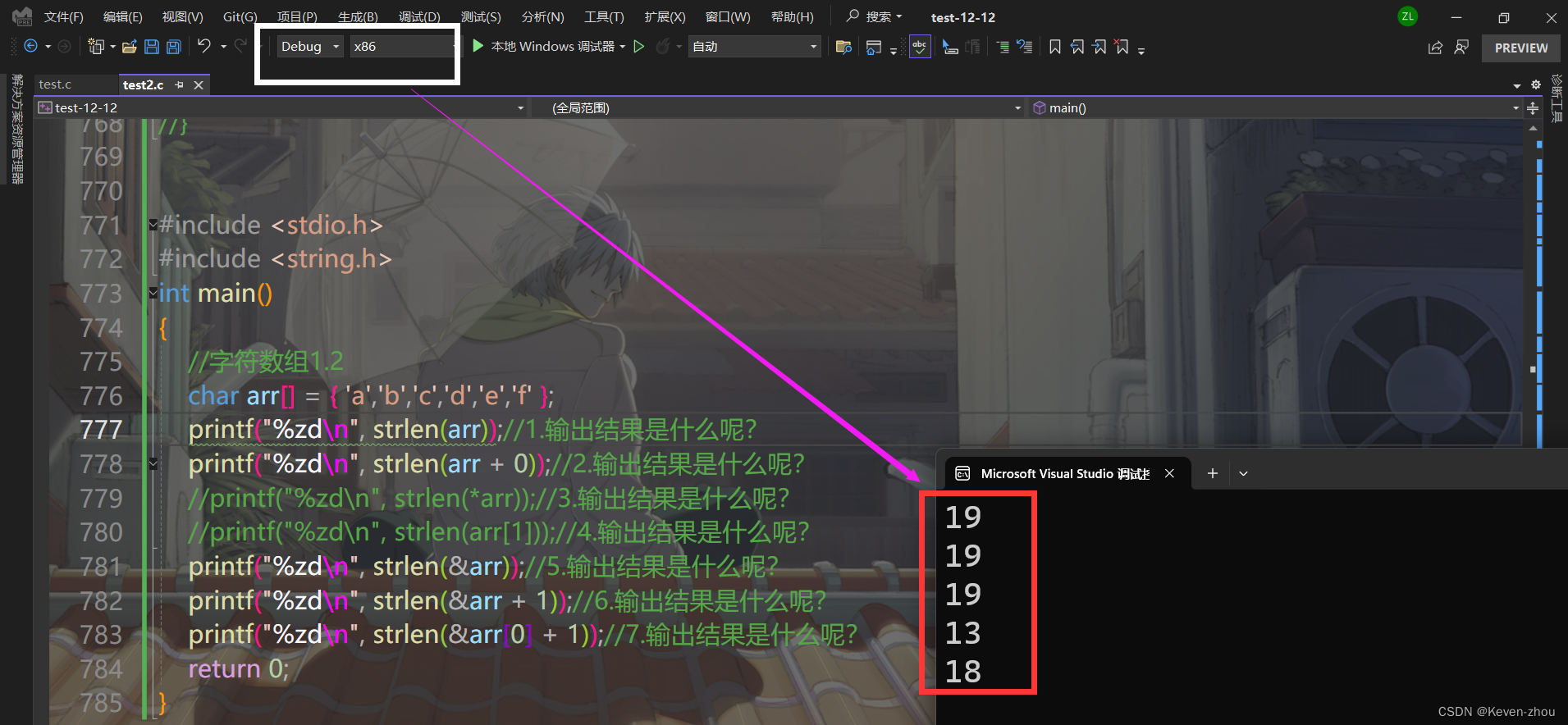Open the 文件(F) menu

point(63,16)
